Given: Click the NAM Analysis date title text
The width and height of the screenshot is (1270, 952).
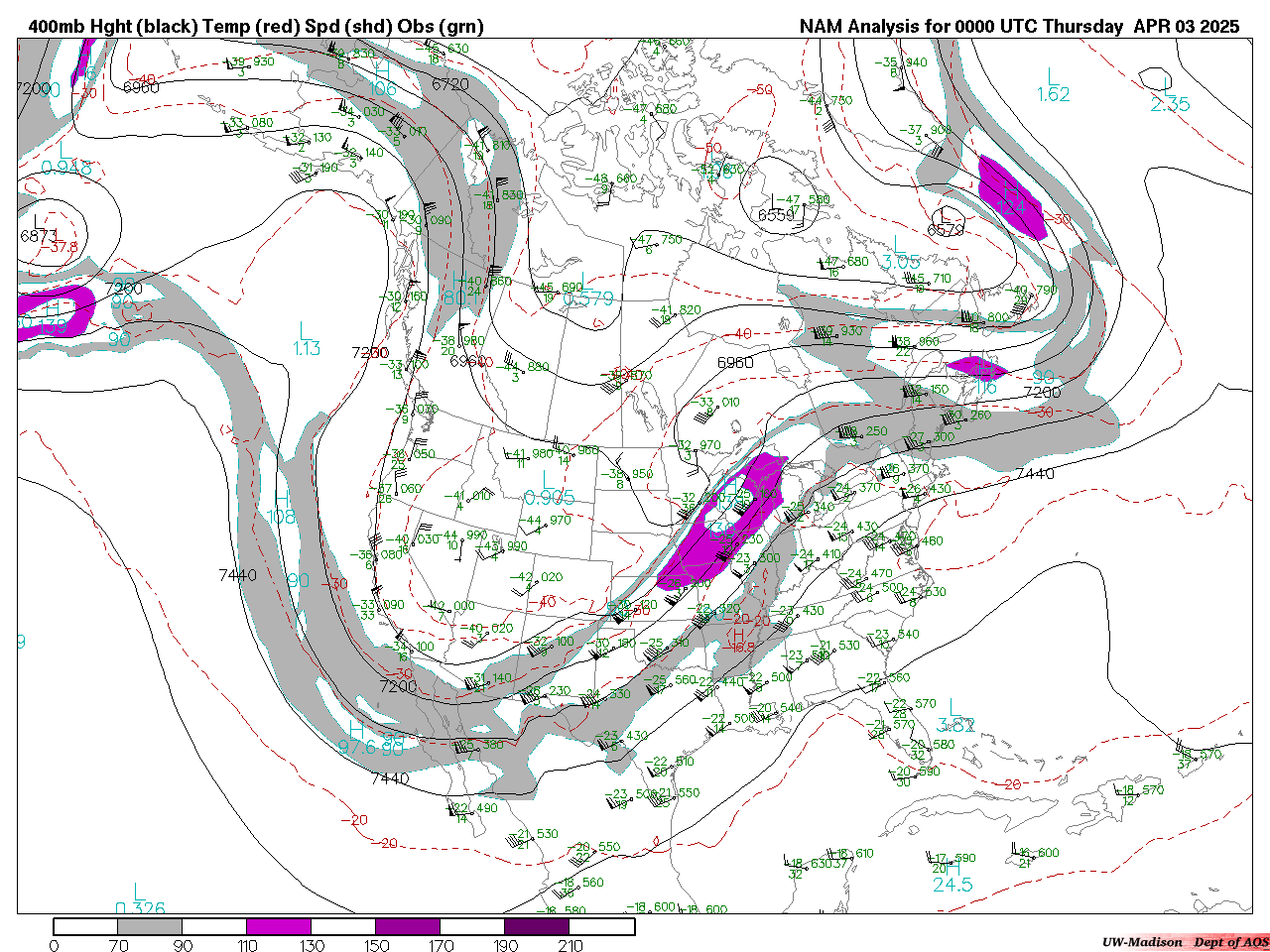Looking at the screenshot, I should (x=1019, y=27).
